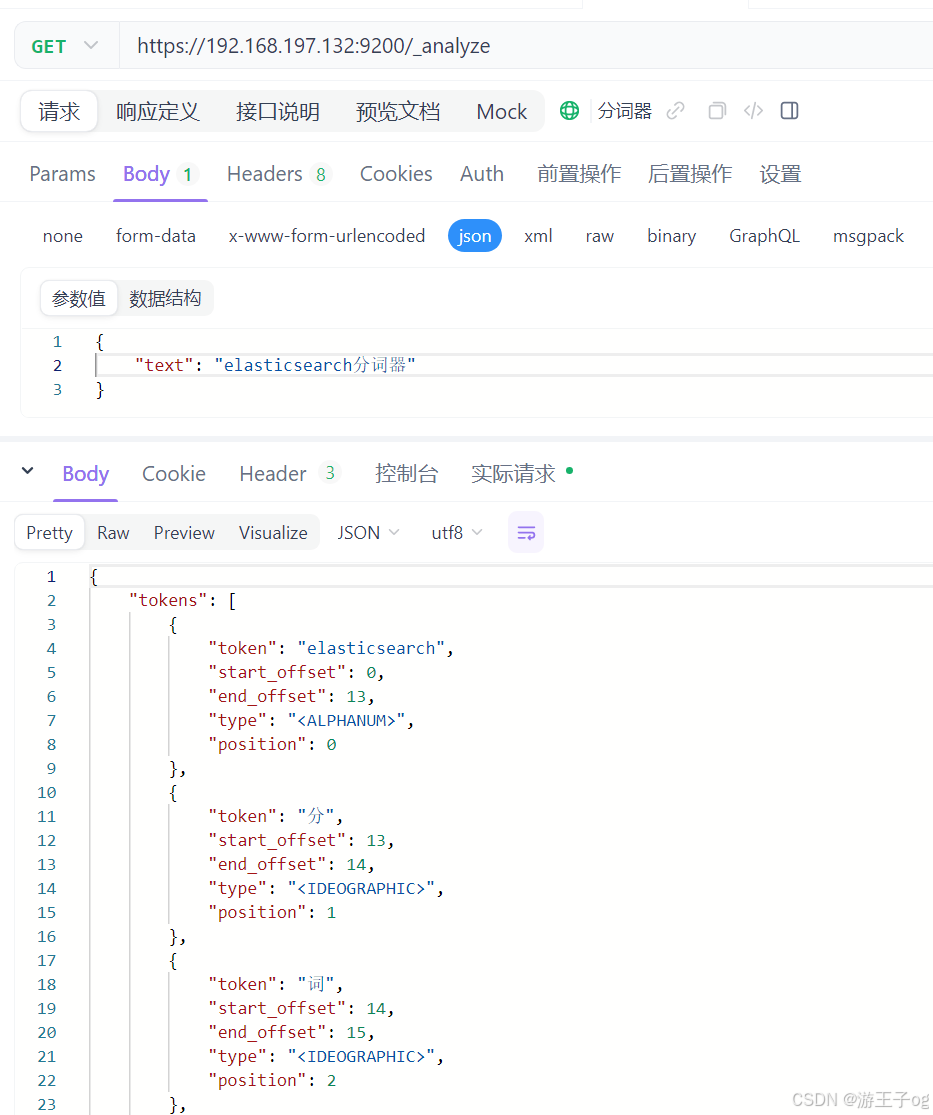This screenshot has height=1115, width=933.
Task: Switch body type to none
Action: [62, 235]
